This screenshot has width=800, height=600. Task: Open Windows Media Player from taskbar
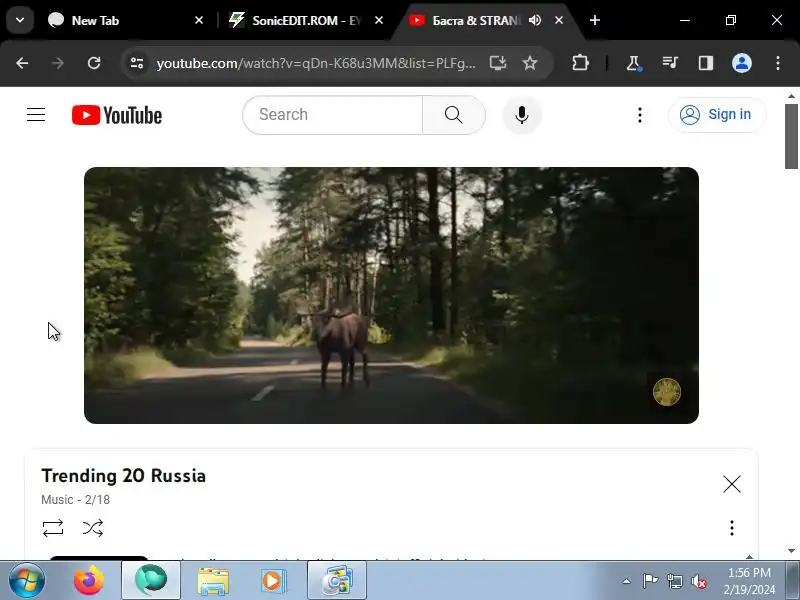(x=273, y=581)
